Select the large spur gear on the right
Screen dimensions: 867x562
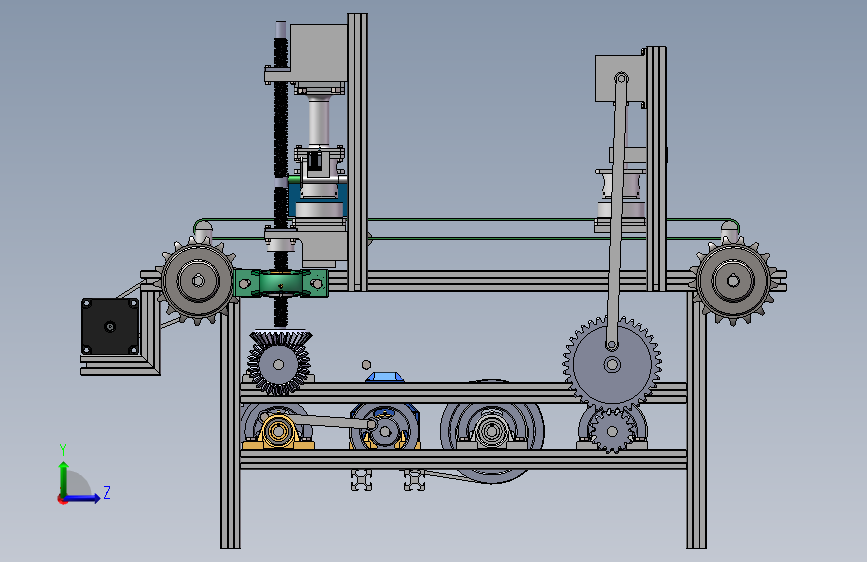[612, 365]
